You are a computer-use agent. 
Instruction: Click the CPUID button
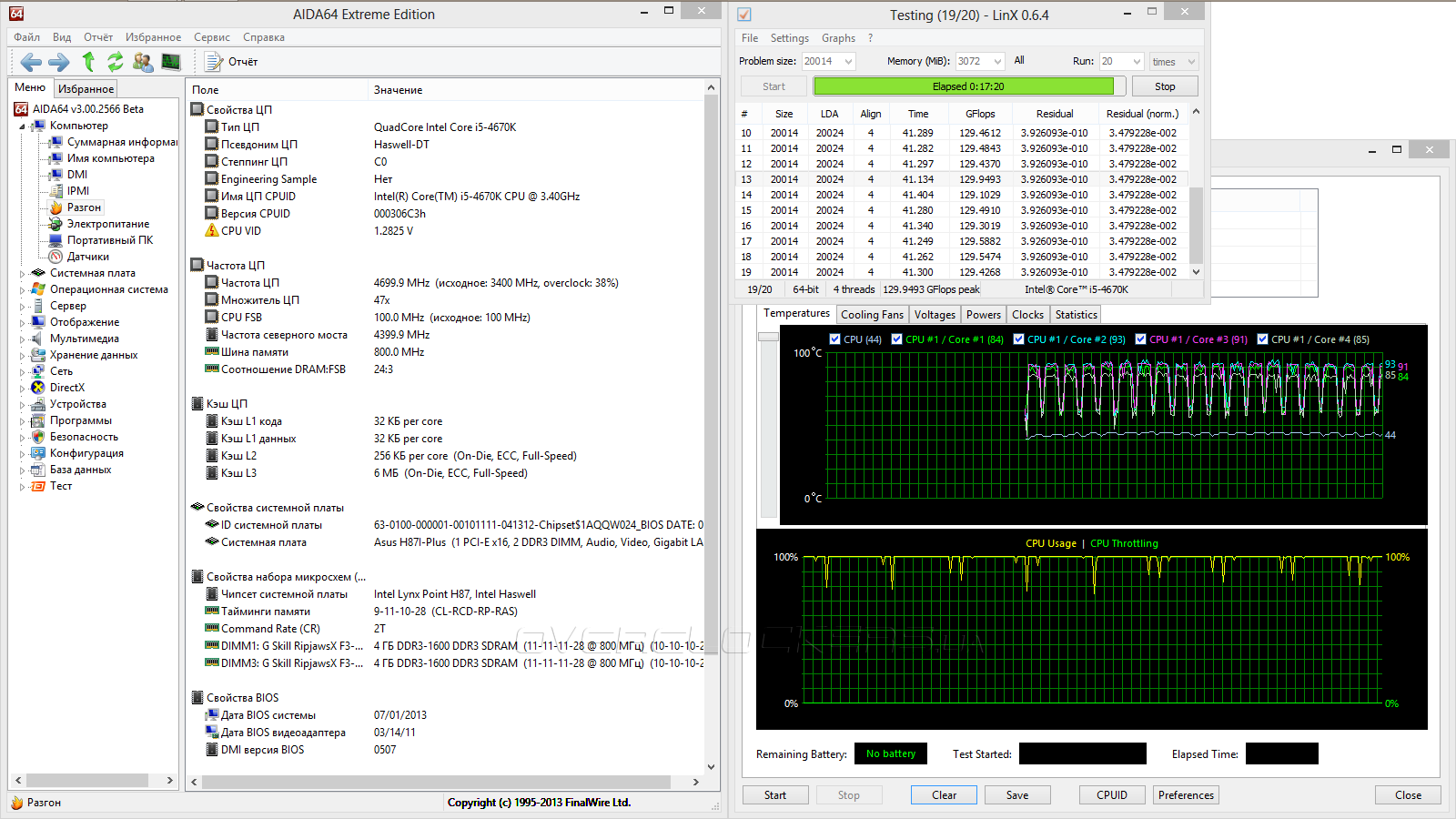click(x=1111, y=795)
